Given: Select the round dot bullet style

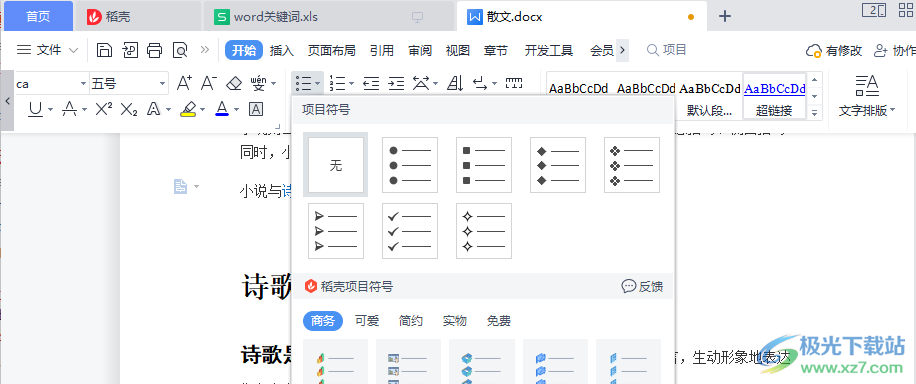Looking at the screenshot, I should [x=410, y=165].
